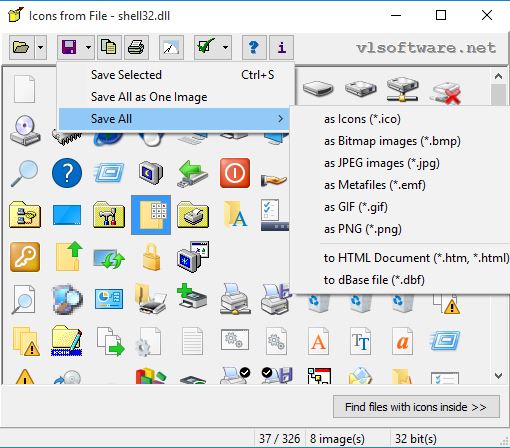Image resolution: width=510 pixels, height=448 pixels.
Task: Select the yellow padlock icon
Action: point(151,257)
